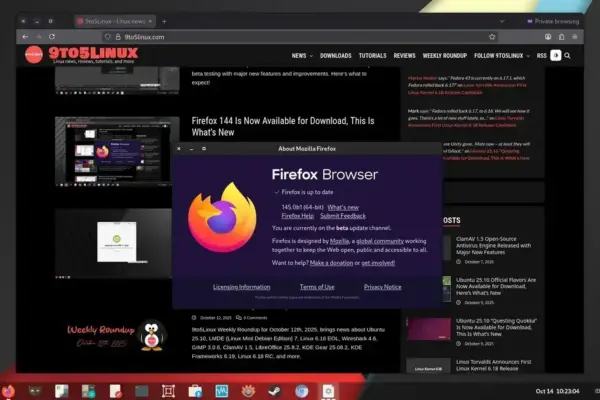Open Firefox Help link in About dialog
The image size is (600, 400).
click(x=298, y=216)
